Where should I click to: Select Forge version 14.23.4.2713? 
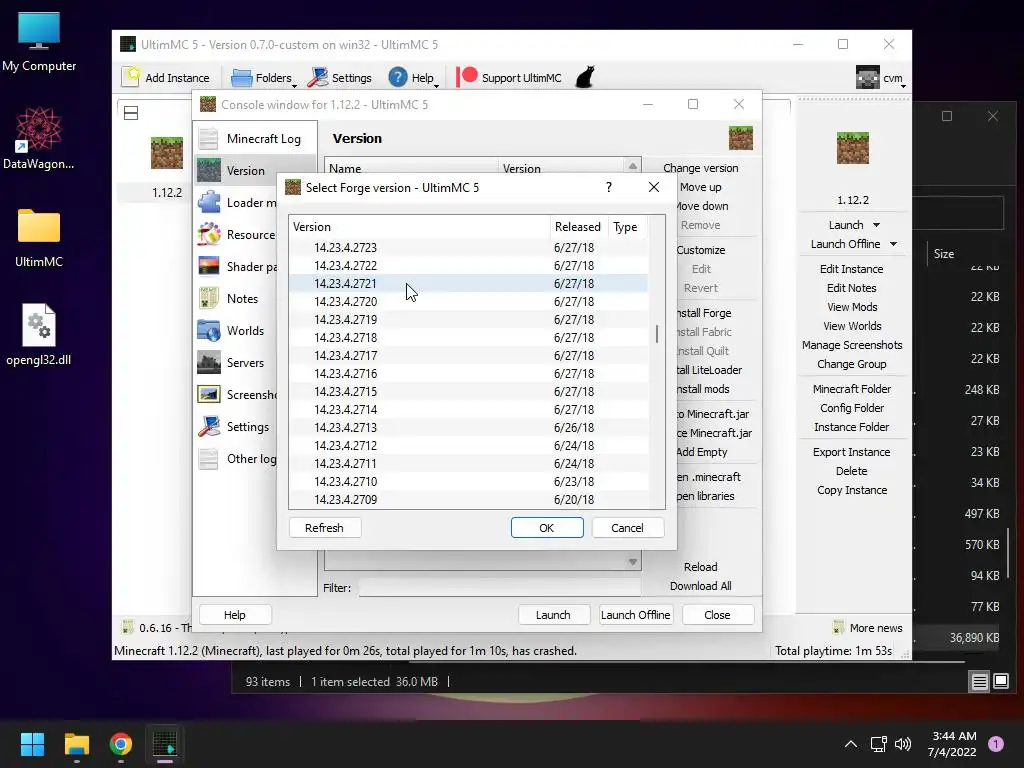[468, 427]
